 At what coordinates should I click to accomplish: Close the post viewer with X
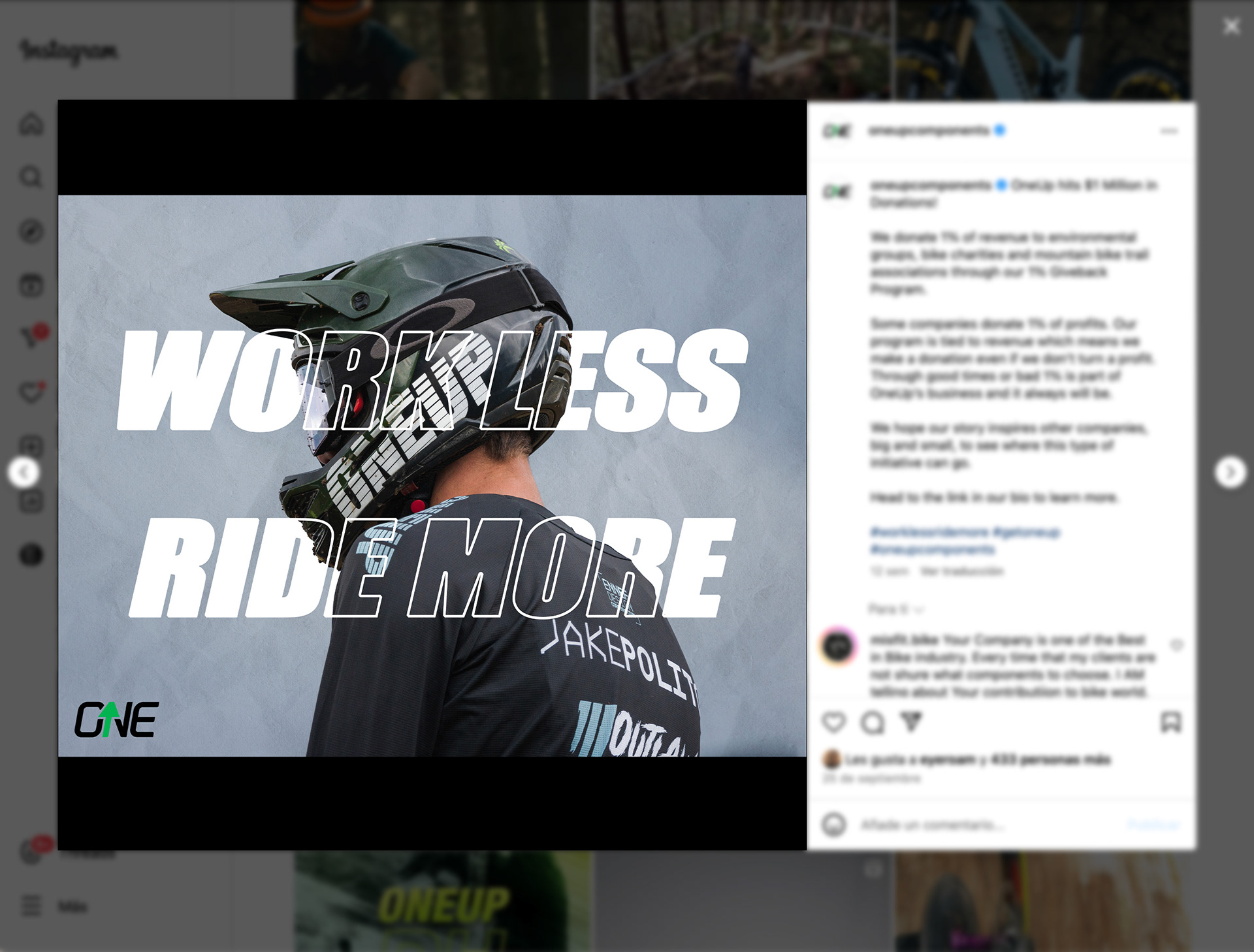tap(1231, 26)
